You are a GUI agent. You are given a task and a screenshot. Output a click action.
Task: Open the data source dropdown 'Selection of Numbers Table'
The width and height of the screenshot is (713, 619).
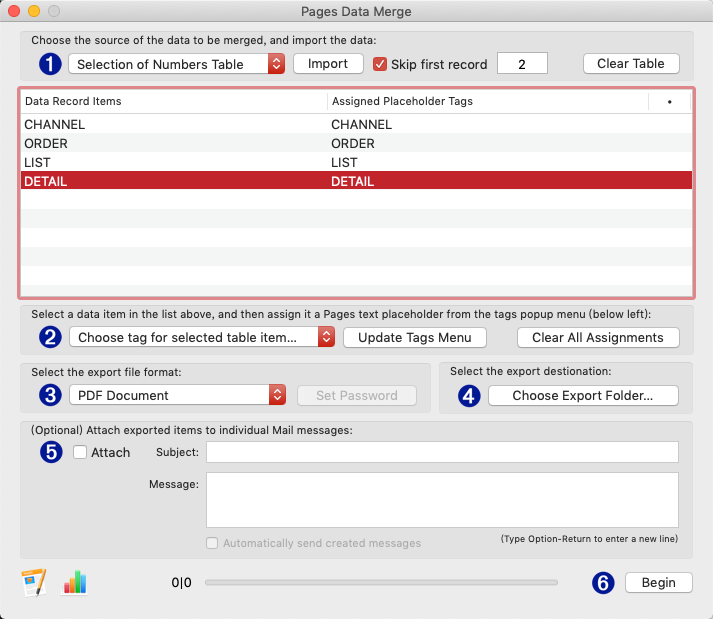click(177, 64)
